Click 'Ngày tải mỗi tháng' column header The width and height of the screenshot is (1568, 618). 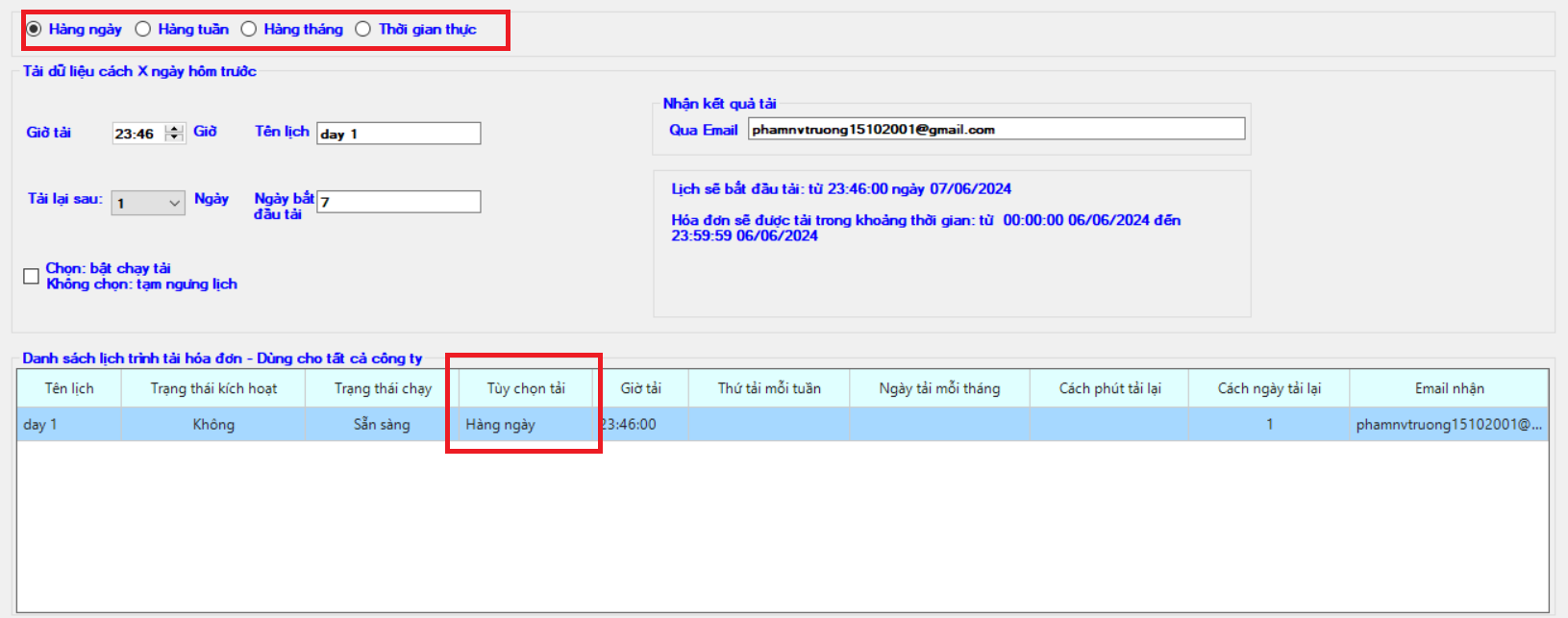[x=939, y=388]
